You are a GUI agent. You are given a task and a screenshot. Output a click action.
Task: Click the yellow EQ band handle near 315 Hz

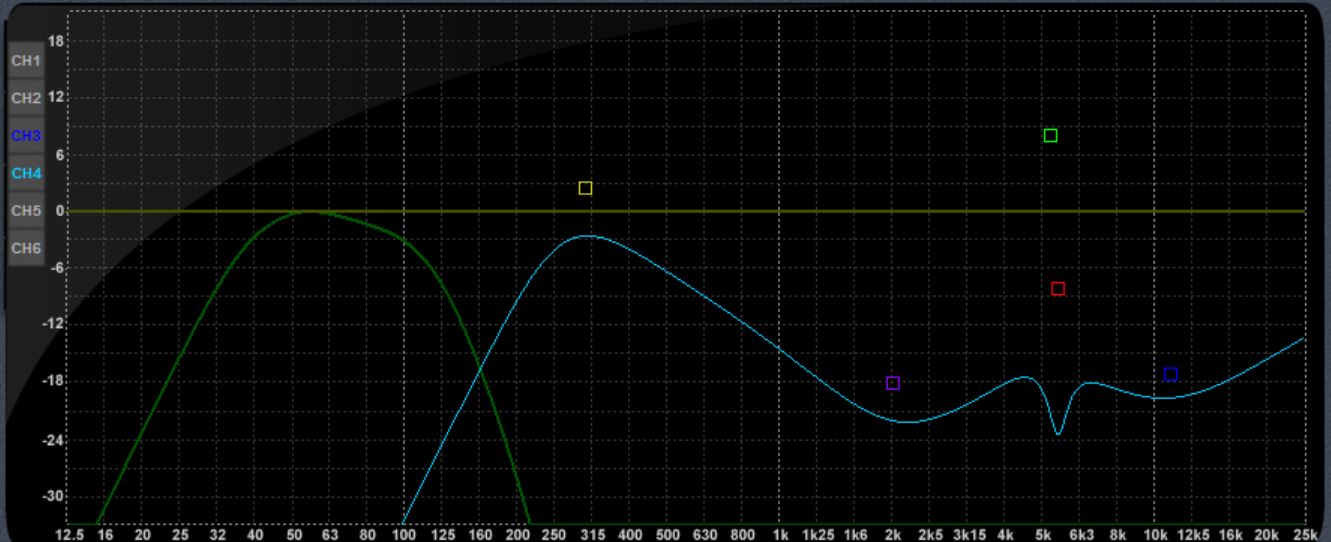coord(585,188)
